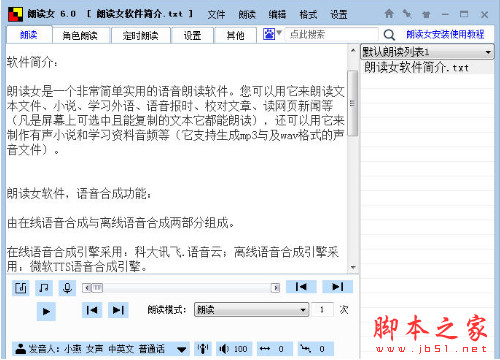Click the speed control with horizontal arrows
This screenshot has height=360, width=500.
pos(275,349)
